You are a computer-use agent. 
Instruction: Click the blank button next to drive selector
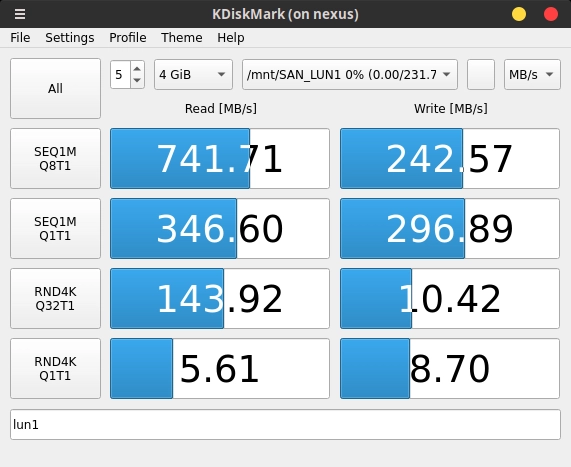pos(481,75)
